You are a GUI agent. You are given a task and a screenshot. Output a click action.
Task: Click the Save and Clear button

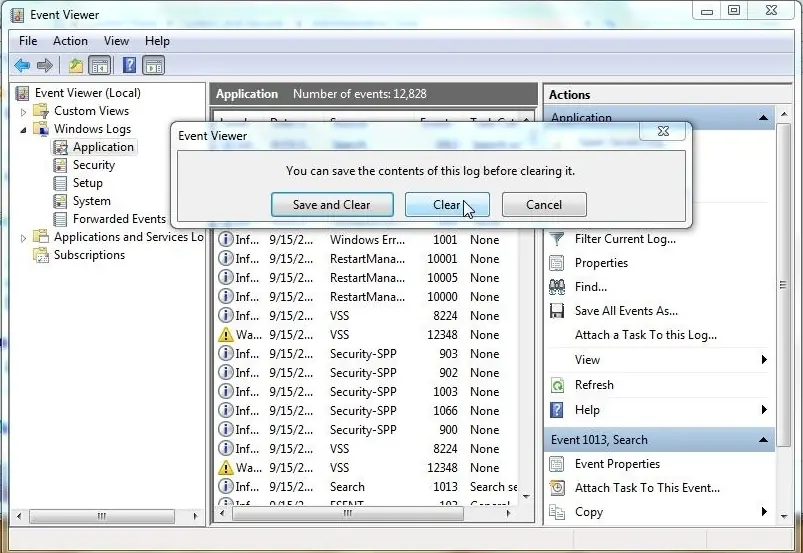pyautogui.click(x=332, y=205)
